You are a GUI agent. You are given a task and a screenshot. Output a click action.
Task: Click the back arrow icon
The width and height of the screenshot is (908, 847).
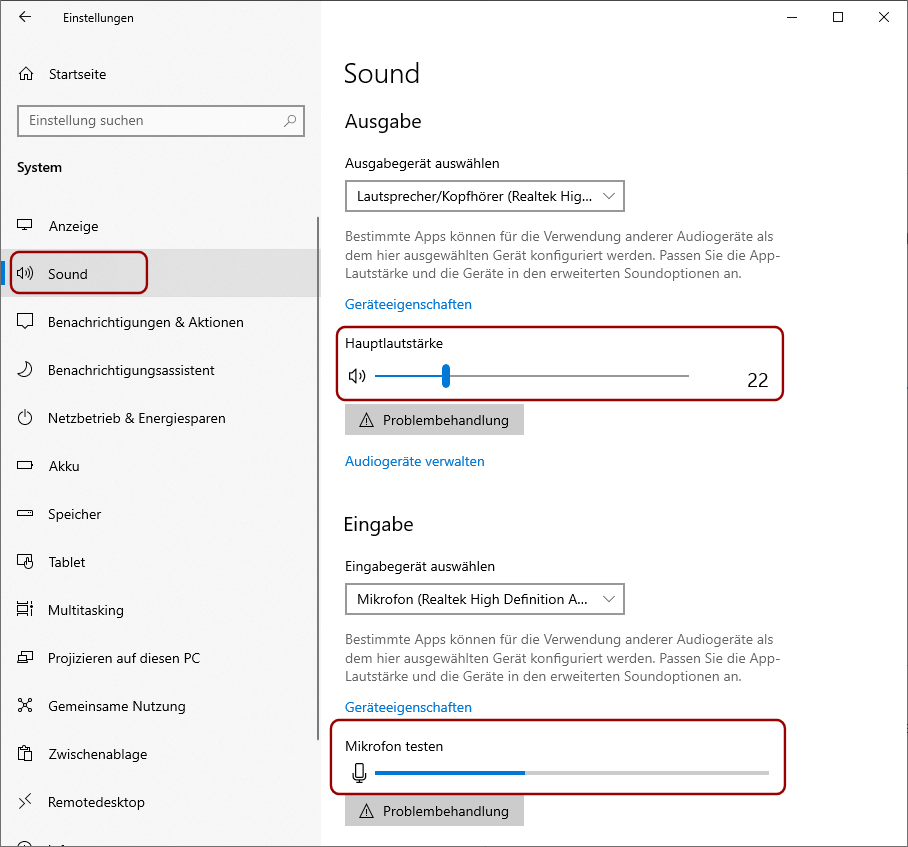[x=25, y=17]
